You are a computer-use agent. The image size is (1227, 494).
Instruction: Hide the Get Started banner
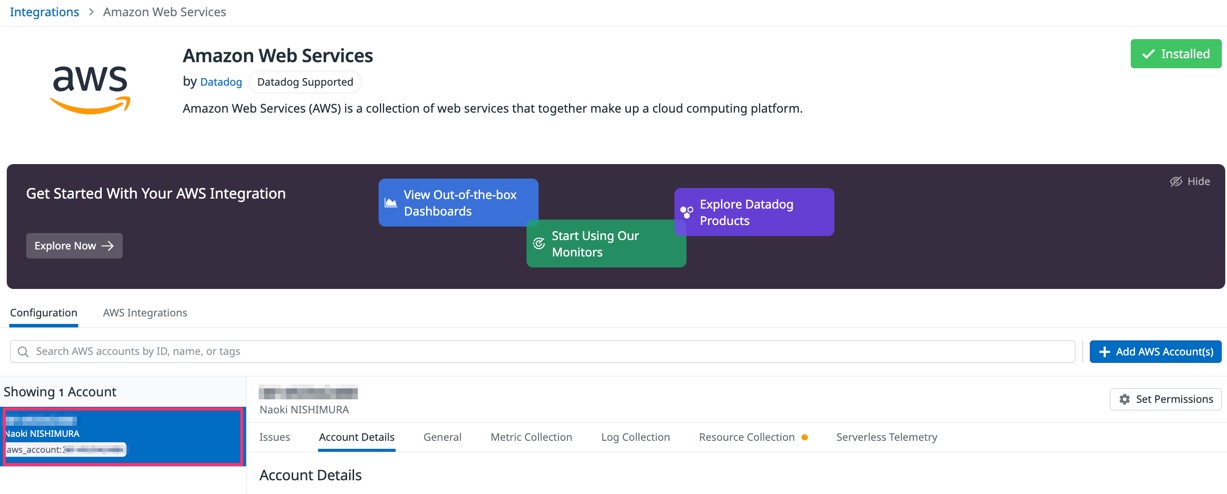(x=1190, y=181)
